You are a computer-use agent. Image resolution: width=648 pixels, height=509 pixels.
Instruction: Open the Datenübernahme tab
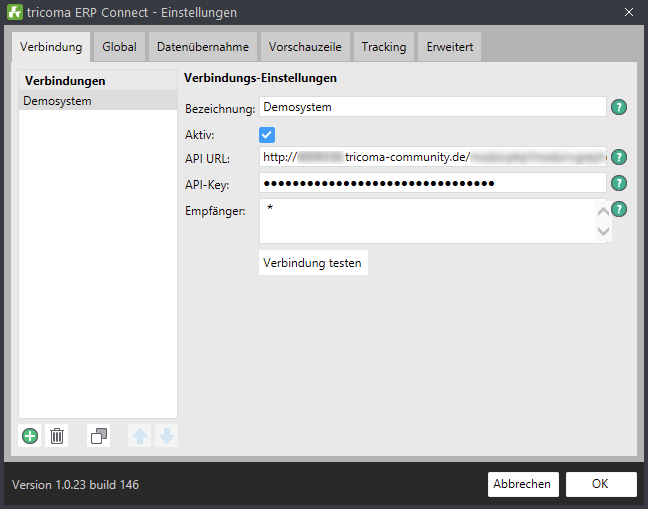pos(203,47)
